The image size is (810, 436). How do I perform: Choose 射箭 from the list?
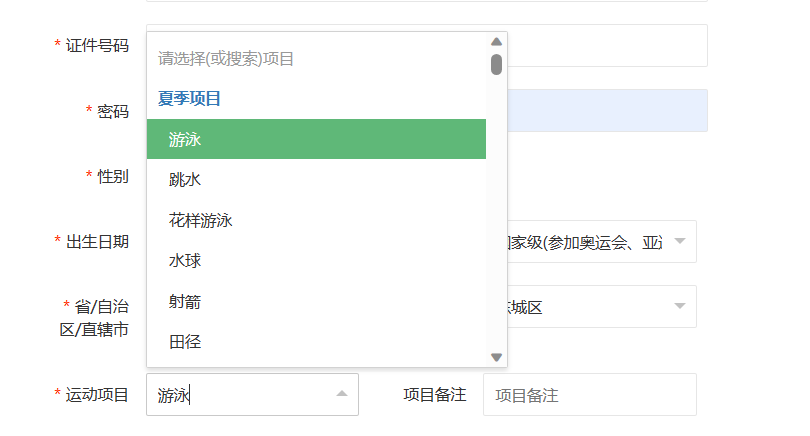pos(316,301)
